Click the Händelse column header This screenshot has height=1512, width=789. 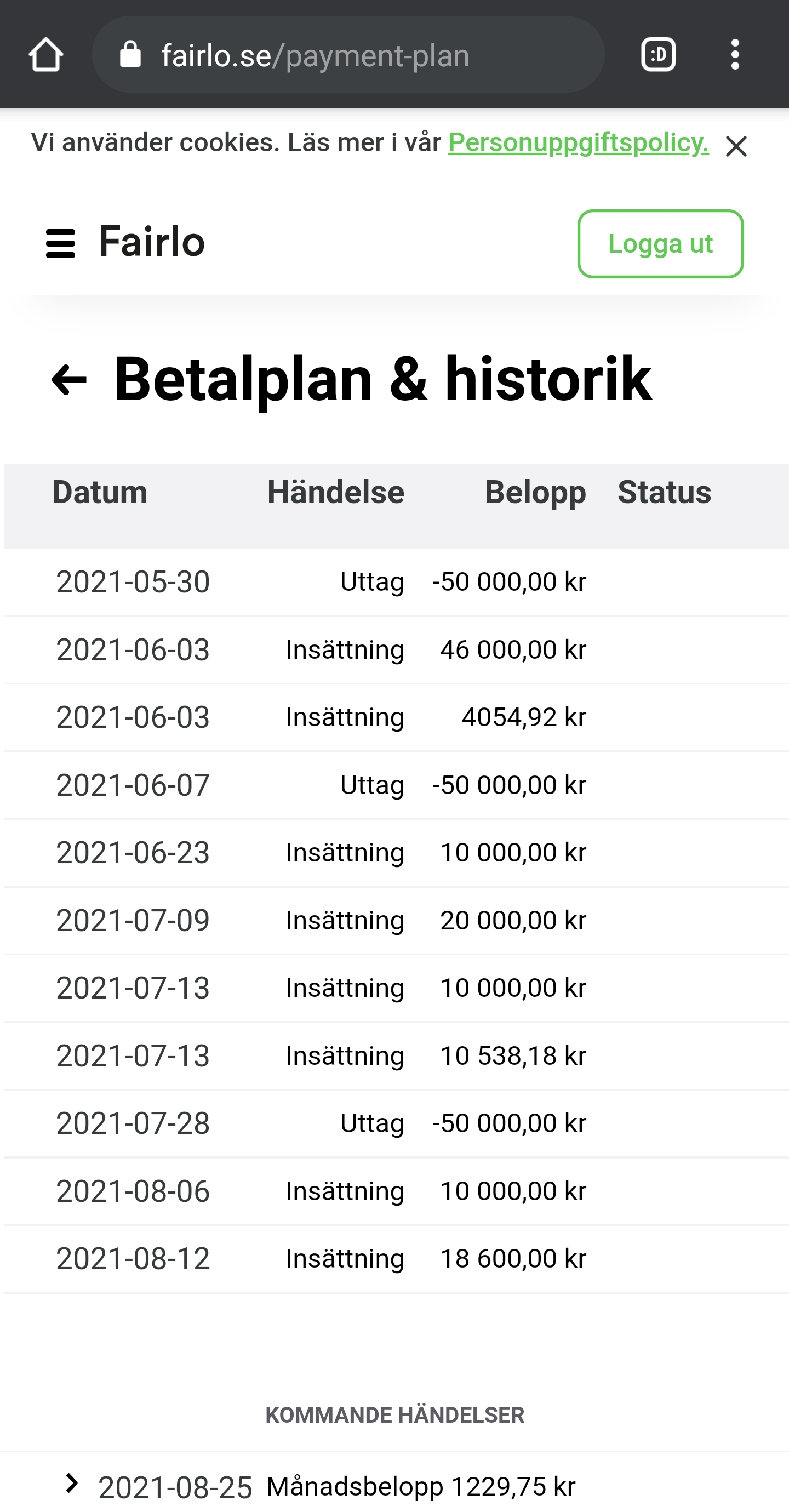(x=336, y=492)
